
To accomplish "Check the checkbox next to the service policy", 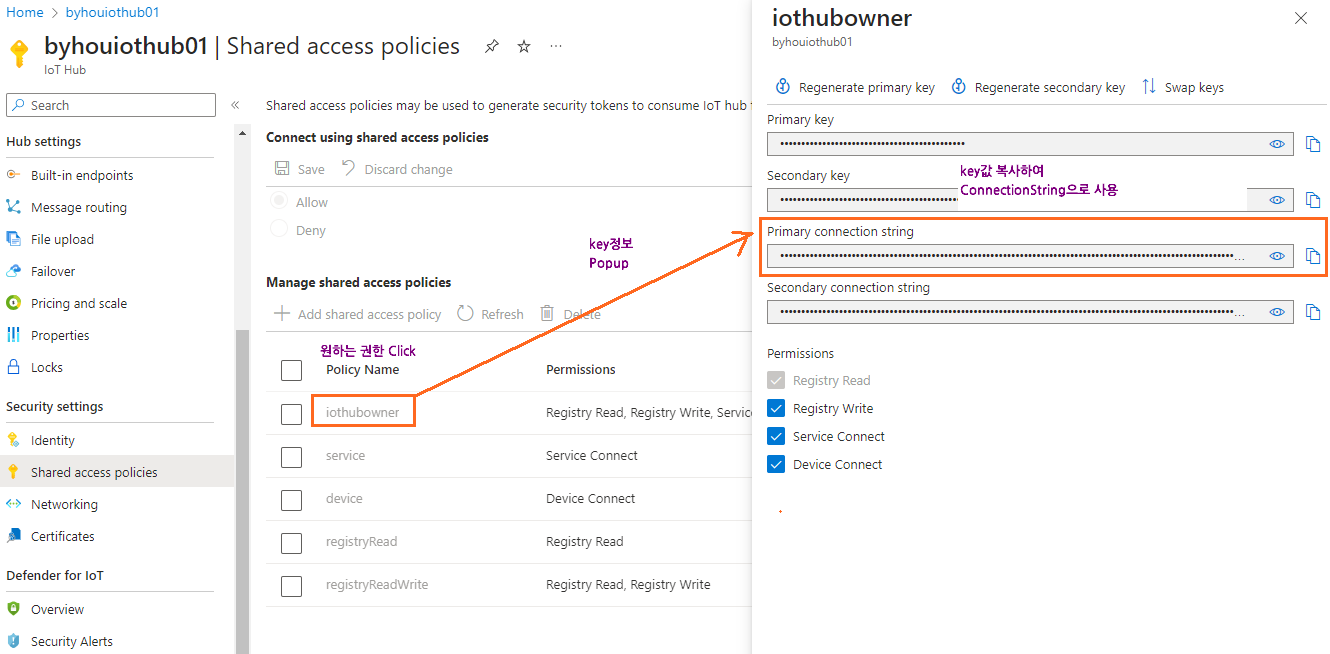I will [291, 456].
